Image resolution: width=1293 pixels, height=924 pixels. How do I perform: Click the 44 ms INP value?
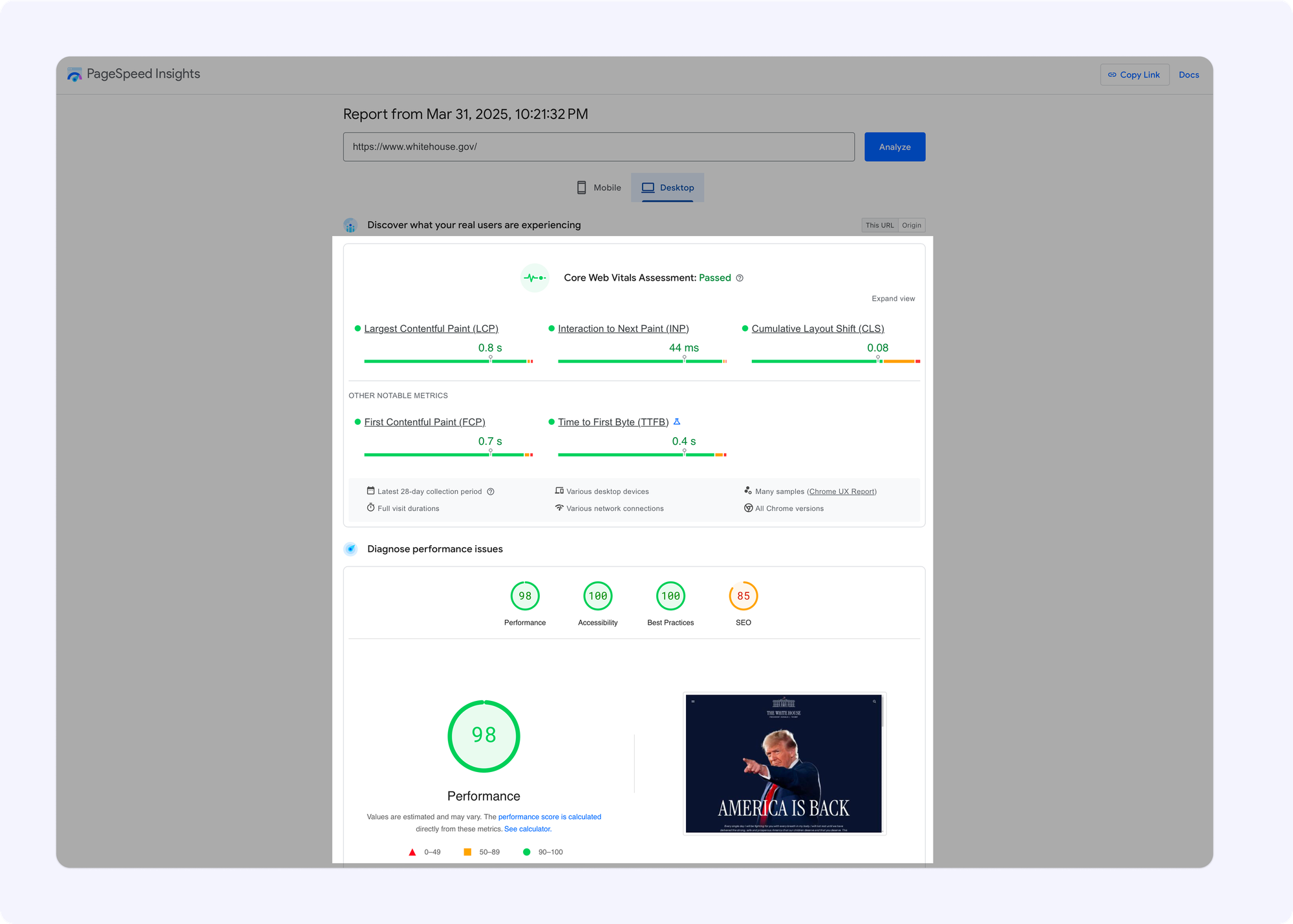[684, 348]
